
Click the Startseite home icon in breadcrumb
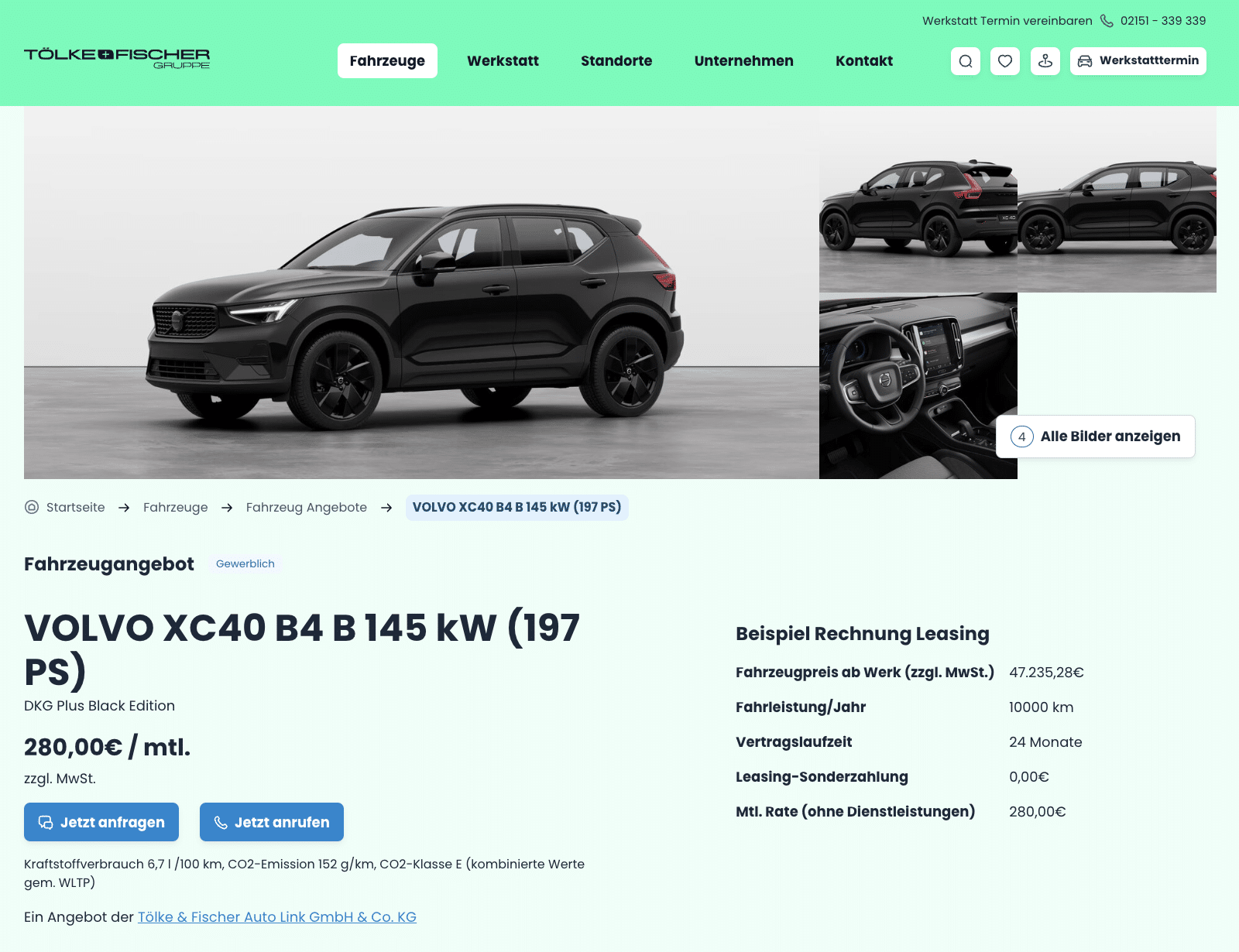click(32, 507)
